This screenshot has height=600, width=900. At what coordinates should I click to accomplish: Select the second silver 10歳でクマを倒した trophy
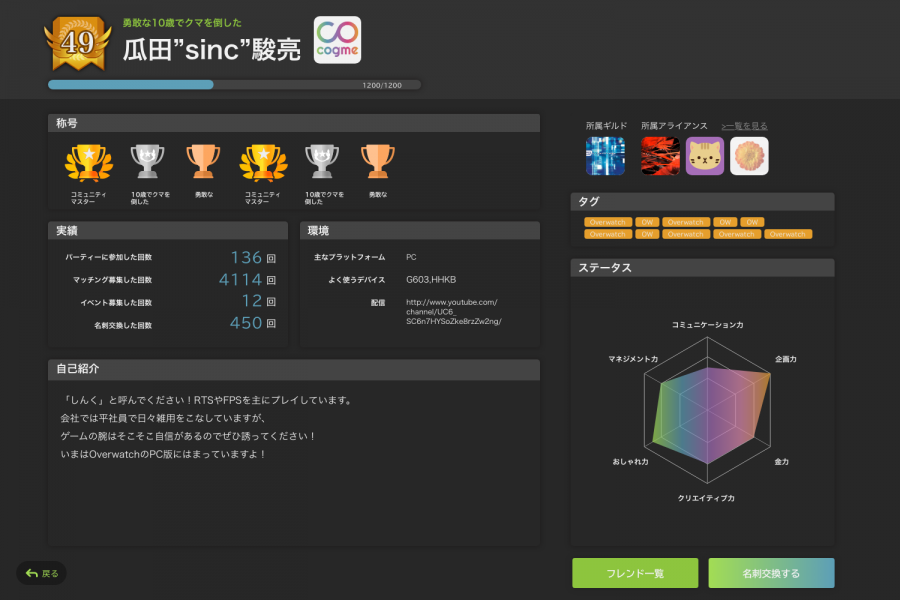pos(322,161)
